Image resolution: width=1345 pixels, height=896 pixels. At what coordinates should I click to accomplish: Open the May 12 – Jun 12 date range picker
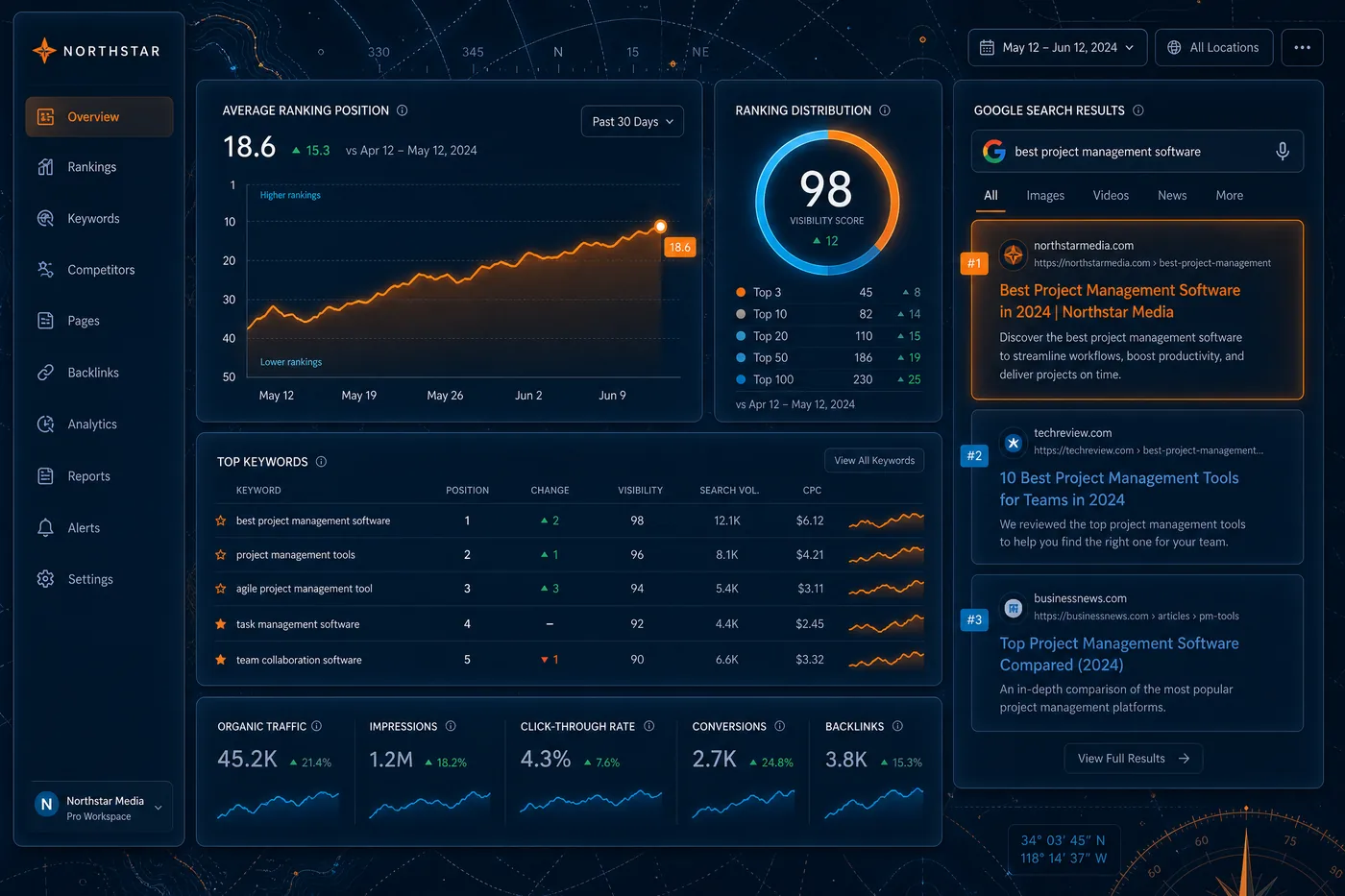click(x=1057, y=47)
